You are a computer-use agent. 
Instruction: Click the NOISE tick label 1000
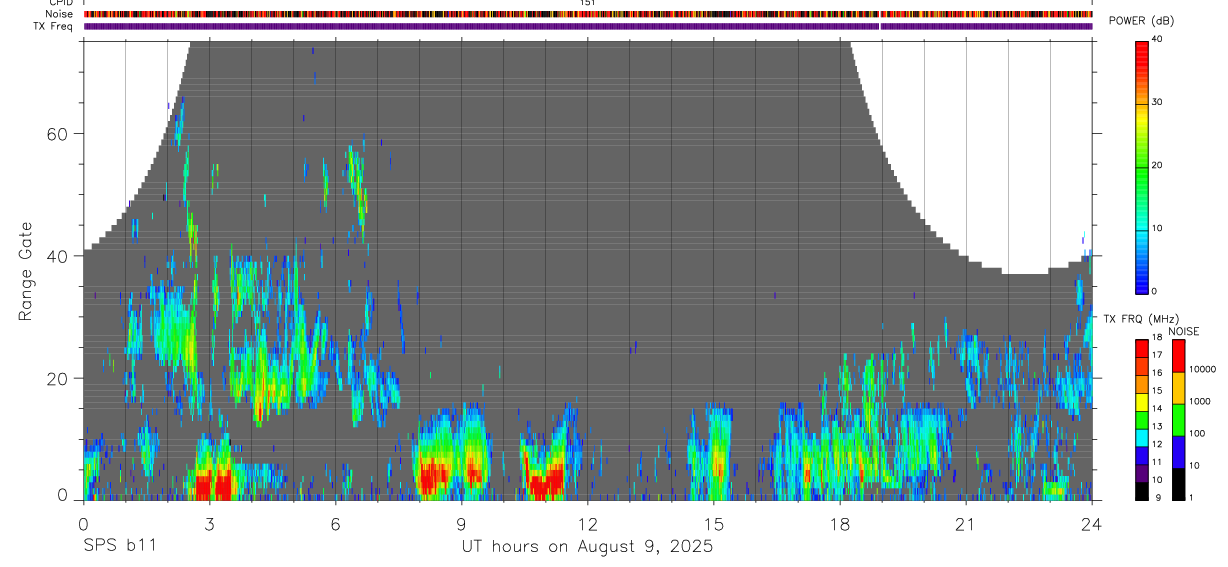click(1201, 401)
